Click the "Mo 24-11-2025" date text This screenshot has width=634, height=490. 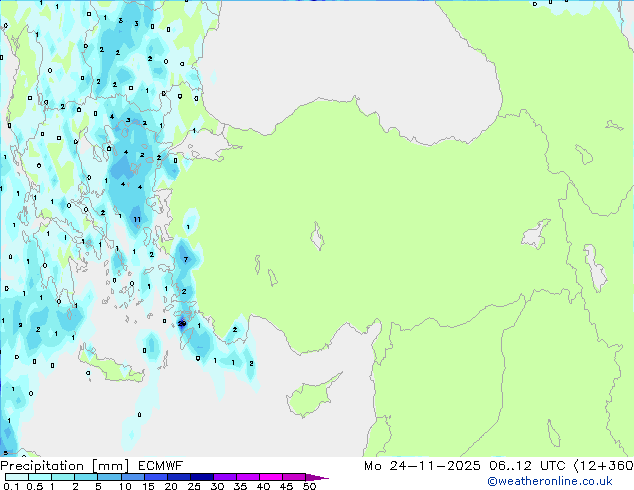pyautogui.click(x=422, y=466)
